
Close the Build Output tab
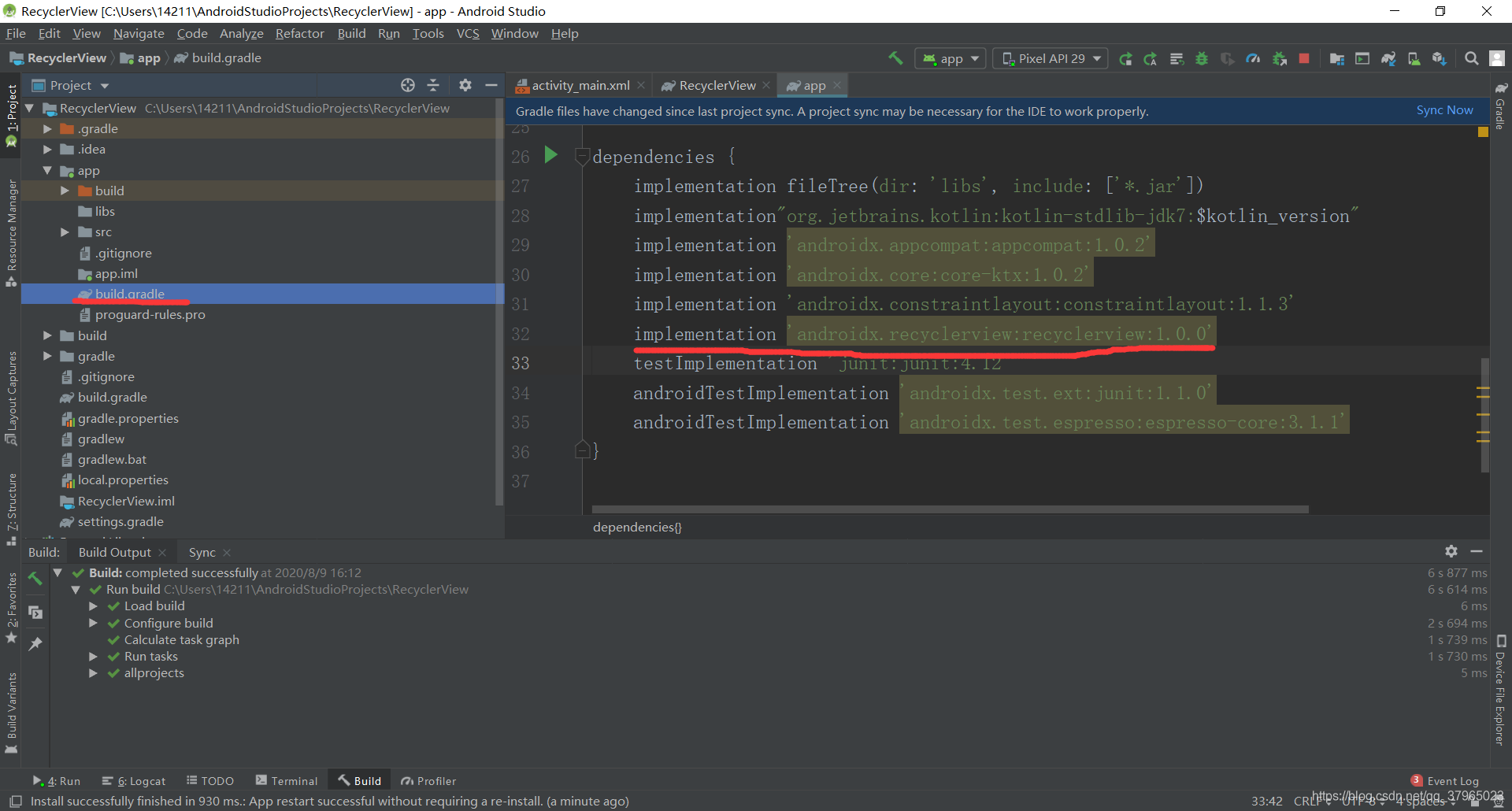click(x=162, y=553)
